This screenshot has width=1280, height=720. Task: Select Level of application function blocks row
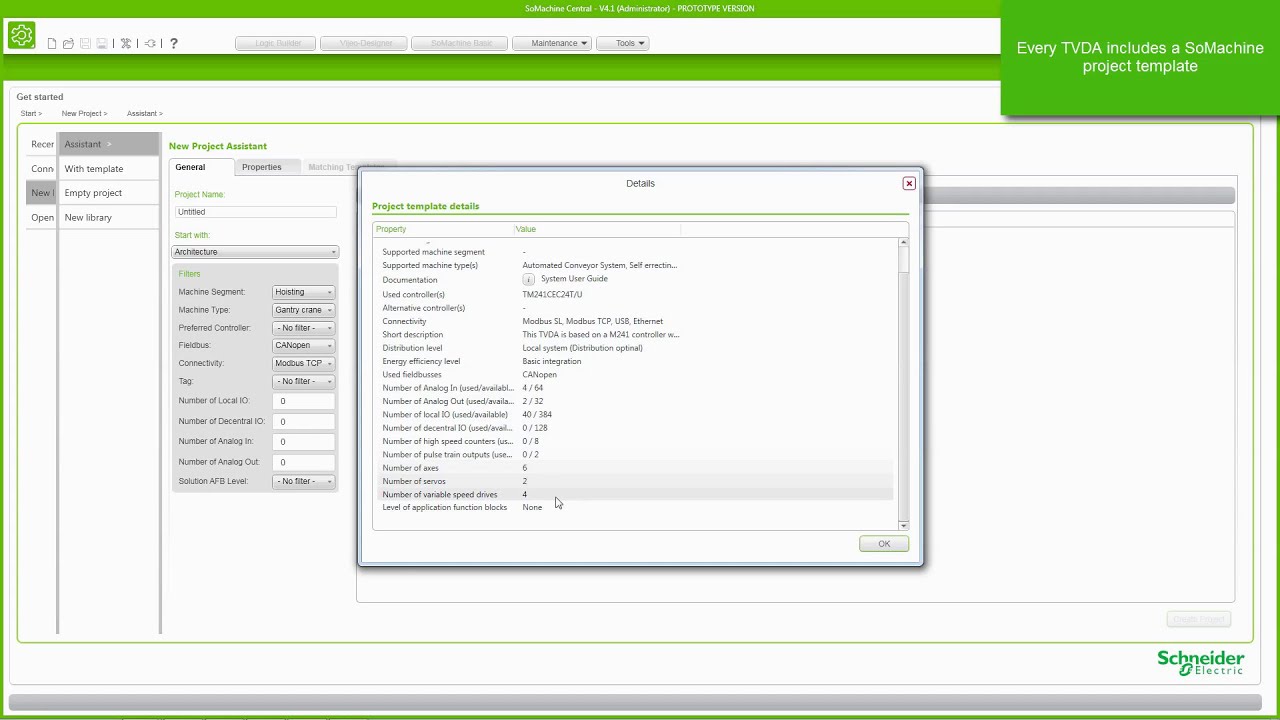[x=636, y=507]
